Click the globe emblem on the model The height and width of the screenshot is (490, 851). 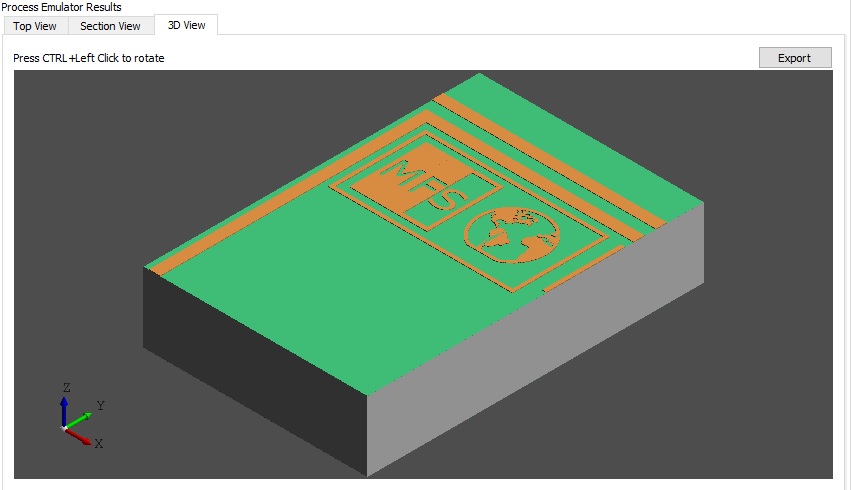coord(511,235)
